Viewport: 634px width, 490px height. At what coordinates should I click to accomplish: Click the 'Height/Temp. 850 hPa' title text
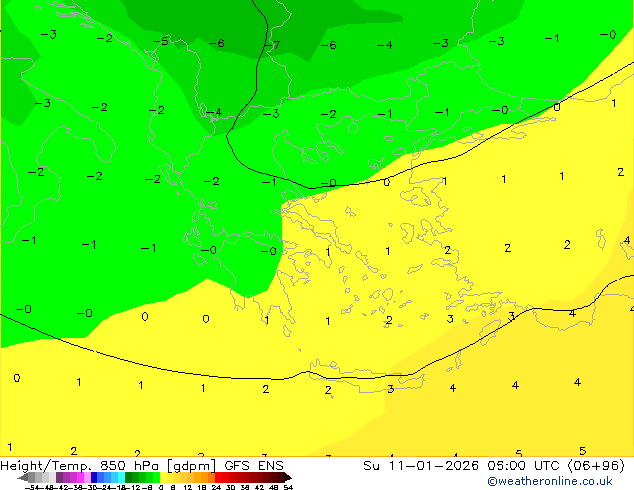coord(80,465)
